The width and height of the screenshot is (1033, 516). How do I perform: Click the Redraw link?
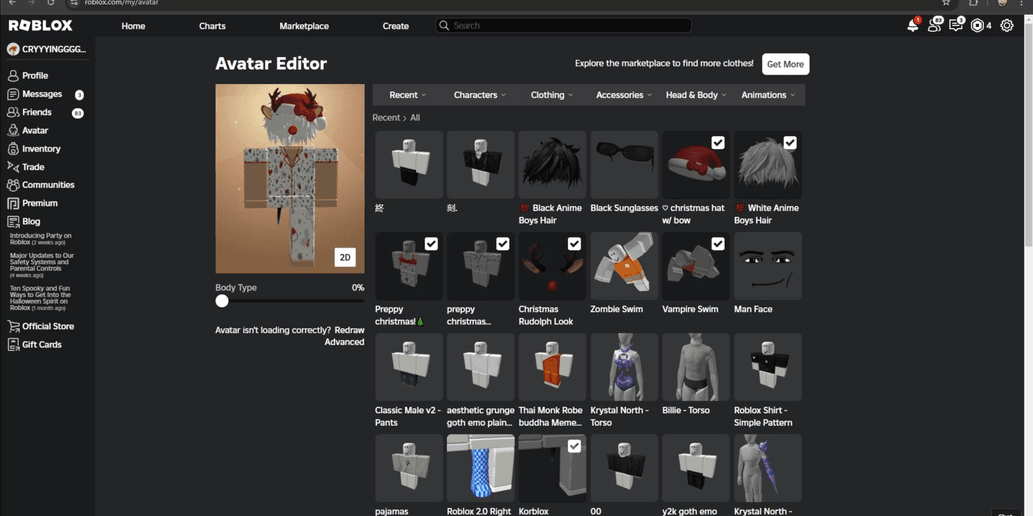[x=349, y=330]
